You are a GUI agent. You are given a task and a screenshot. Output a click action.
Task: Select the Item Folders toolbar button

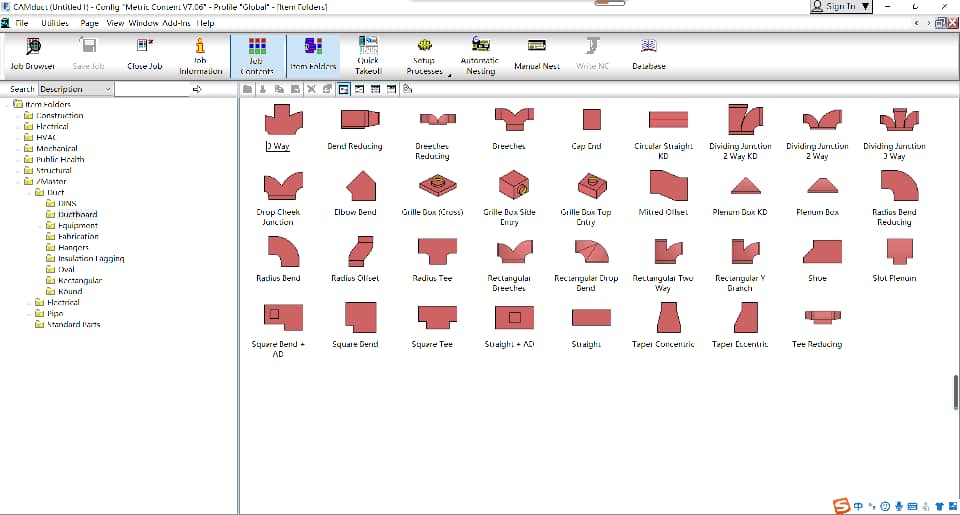point(313,55)
